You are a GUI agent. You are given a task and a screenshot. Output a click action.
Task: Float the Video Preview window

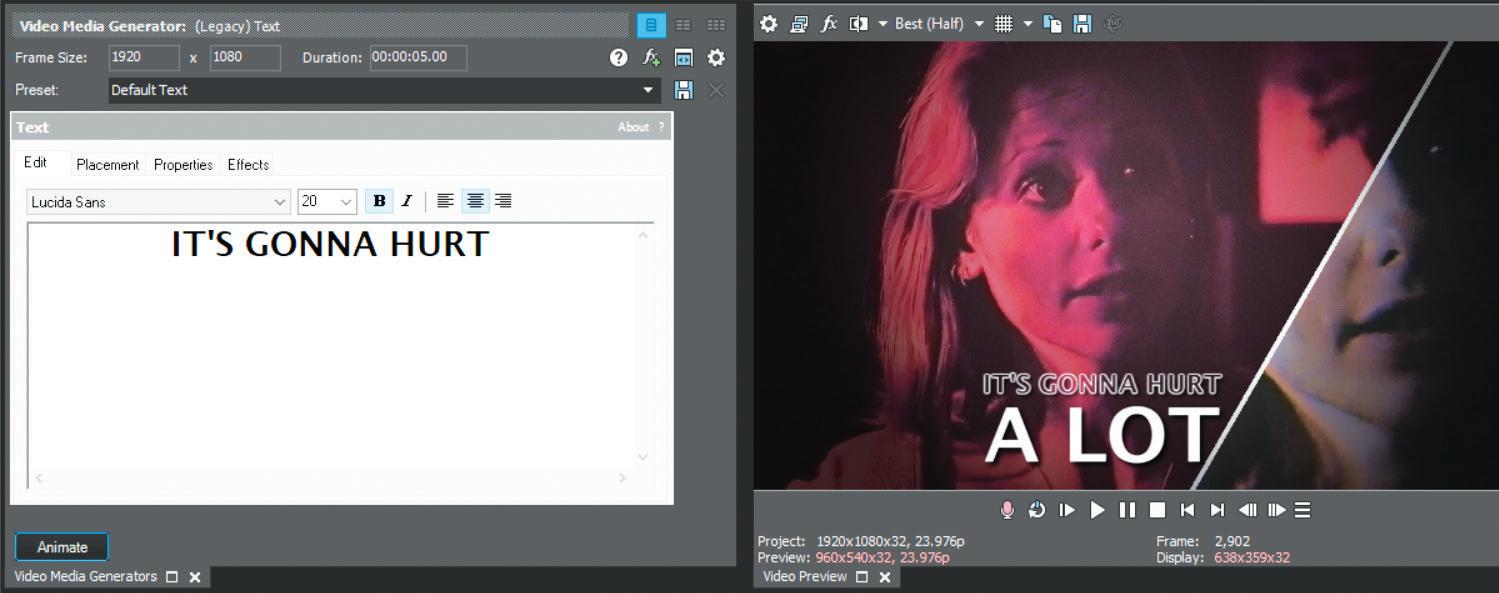pyautogui.click(x=862, y=577)
